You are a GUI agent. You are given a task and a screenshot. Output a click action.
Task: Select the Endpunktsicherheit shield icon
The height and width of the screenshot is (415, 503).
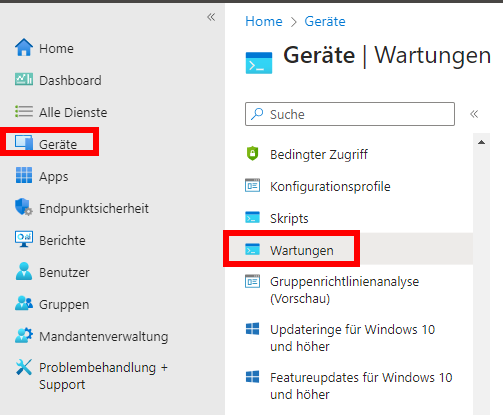24,207
